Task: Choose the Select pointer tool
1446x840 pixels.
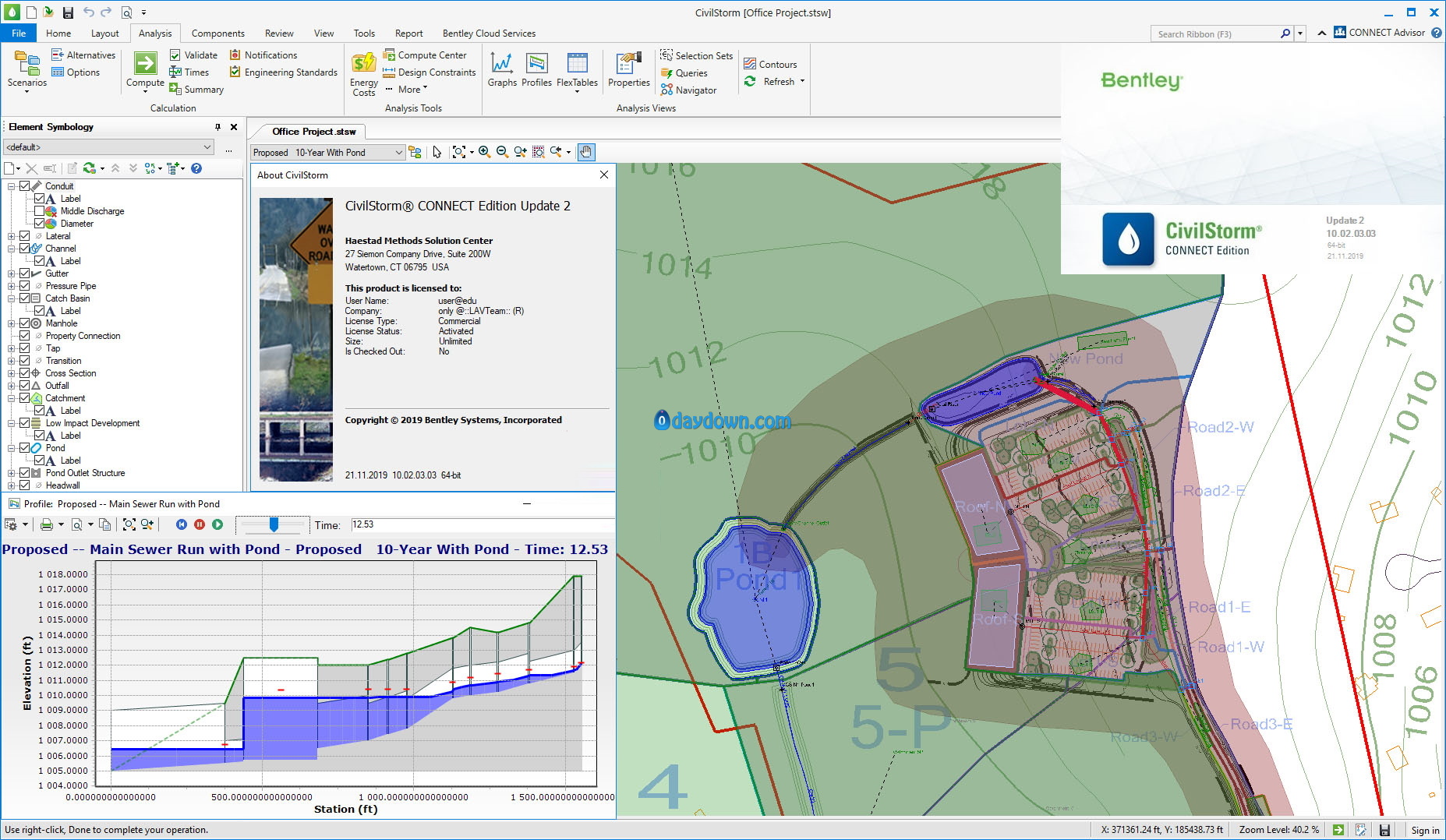Action: click(x=437, y=152)
